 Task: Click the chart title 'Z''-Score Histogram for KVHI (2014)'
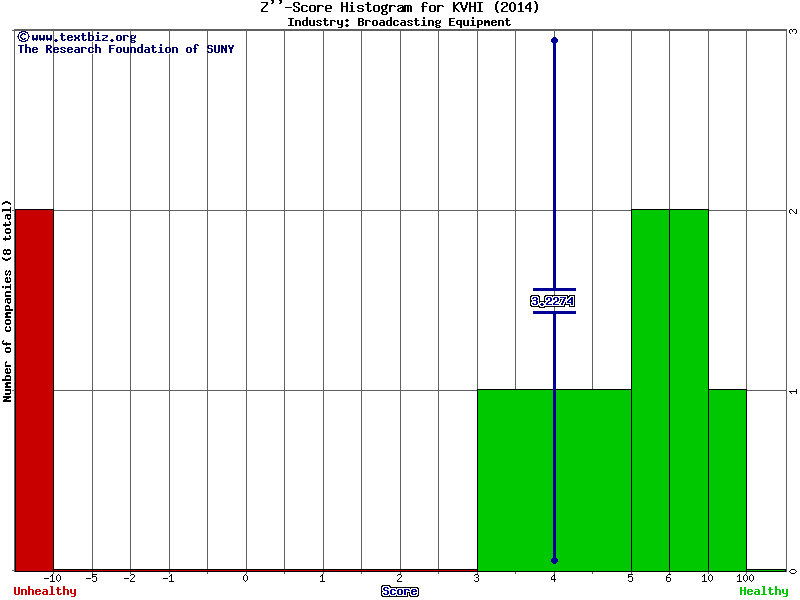tap(399, 7)
